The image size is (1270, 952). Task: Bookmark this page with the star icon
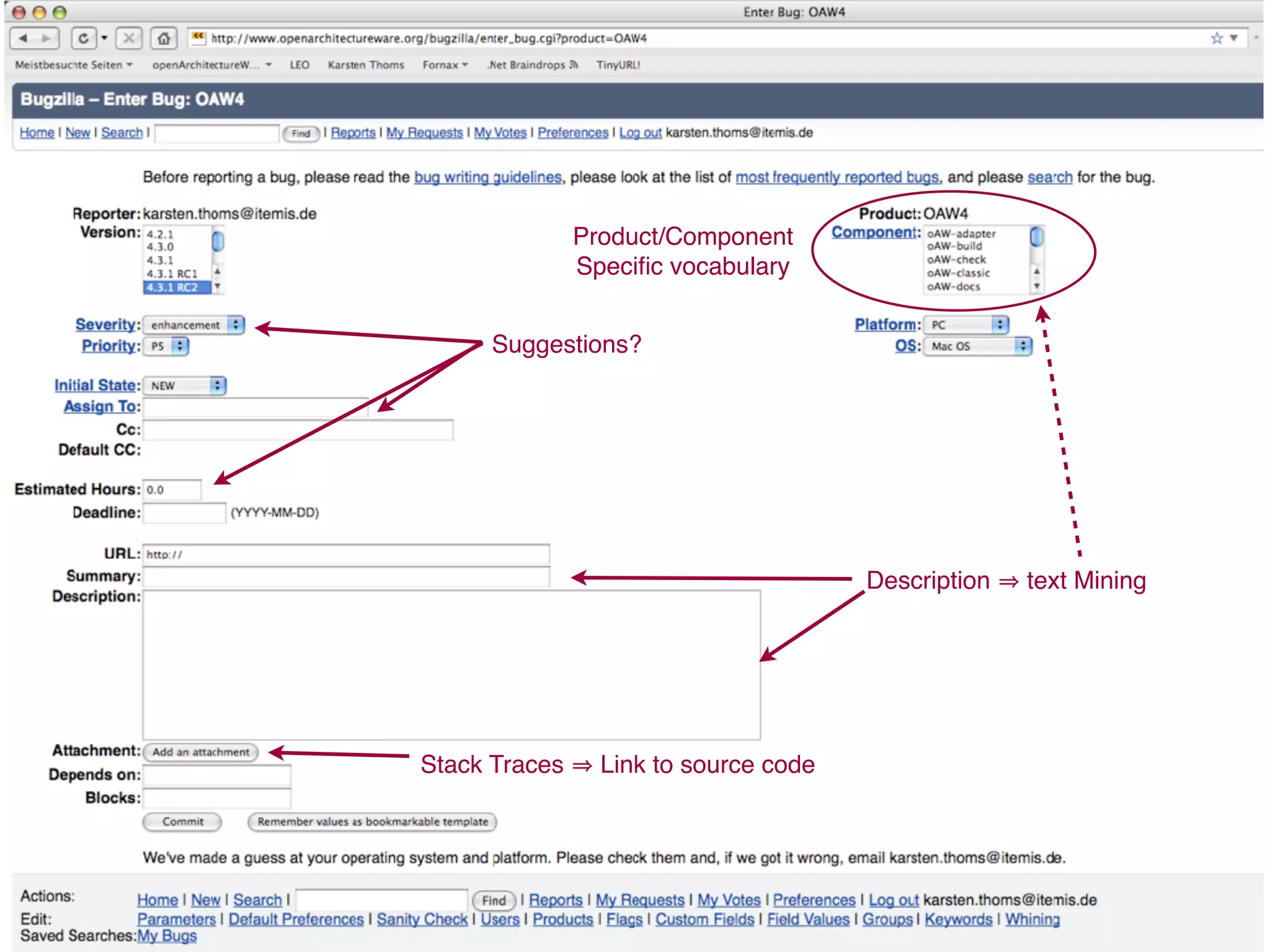[x=1217, y=38]
